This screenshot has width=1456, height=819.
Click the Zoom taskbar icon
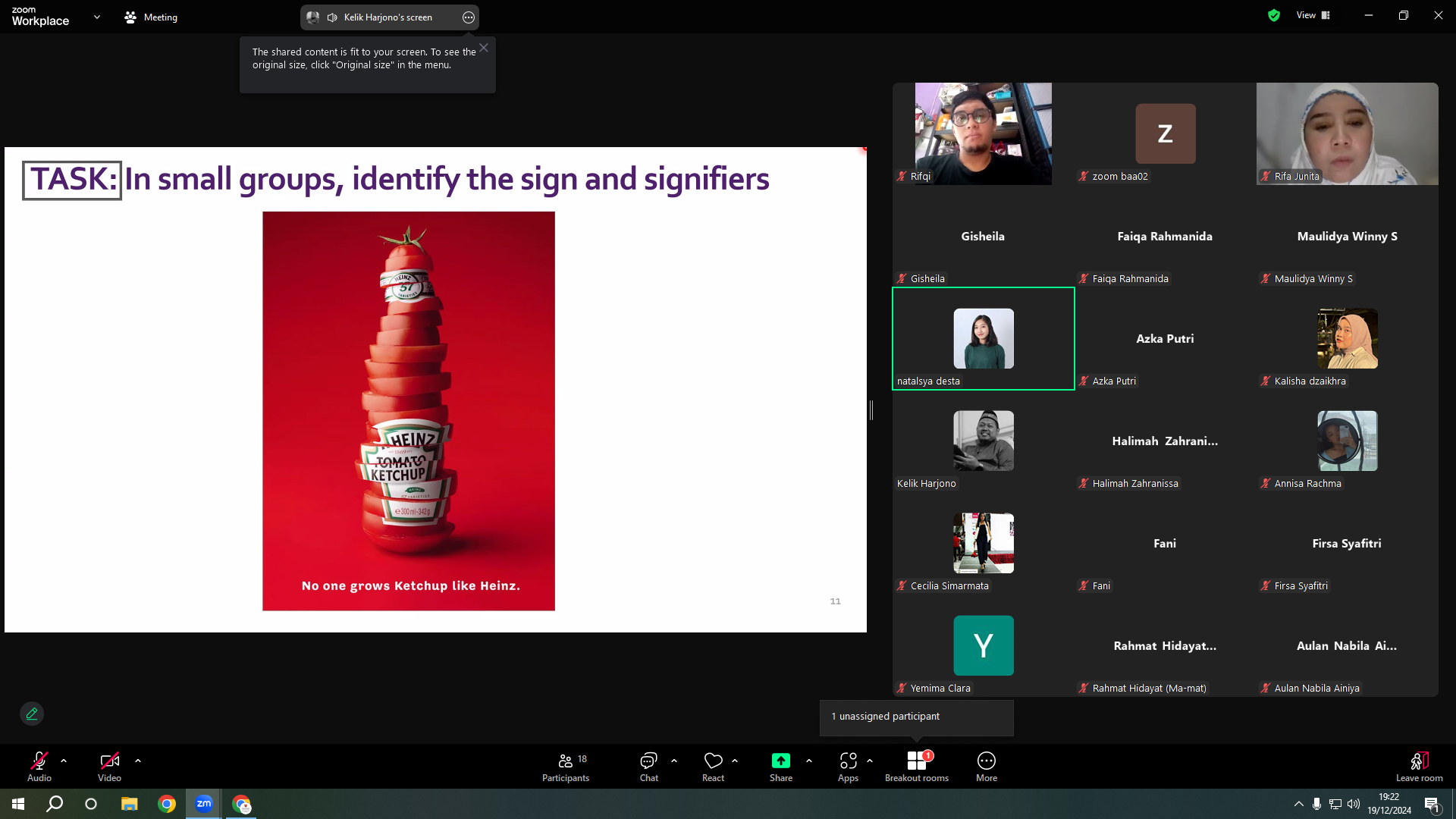pos(204,804)
